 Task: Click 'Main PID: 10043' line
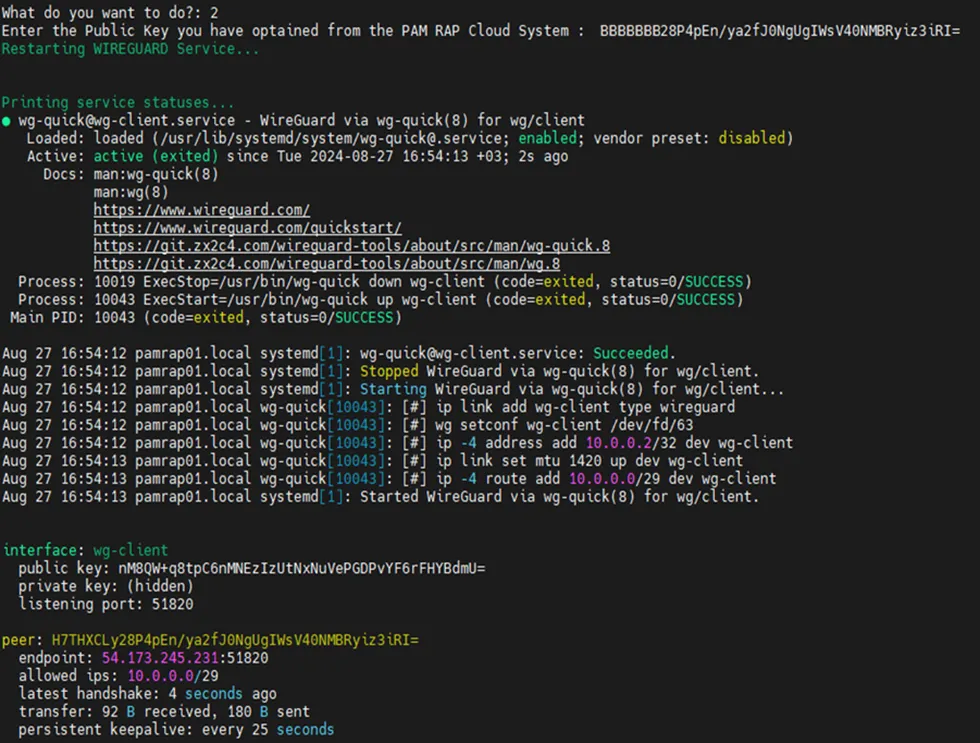[206, 318]
